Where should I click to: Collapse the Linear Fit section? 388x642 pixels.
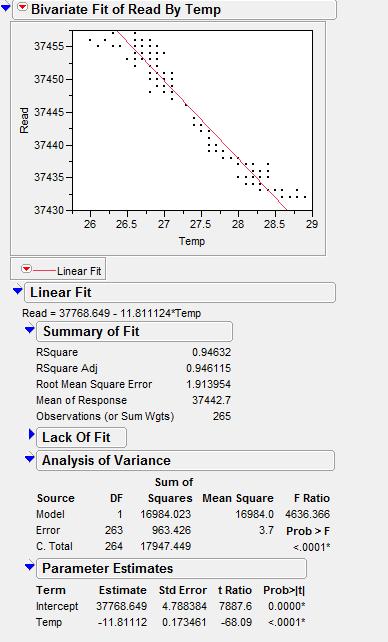[x=18, y=291]
